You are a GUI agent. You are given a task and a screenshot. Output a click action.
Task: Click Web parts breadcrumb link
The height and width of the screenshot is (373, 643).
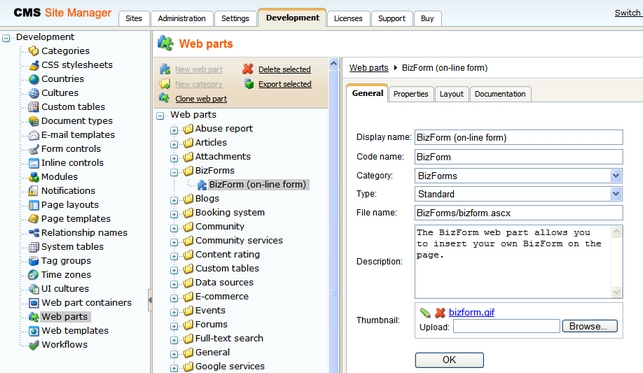pos(369,68)
